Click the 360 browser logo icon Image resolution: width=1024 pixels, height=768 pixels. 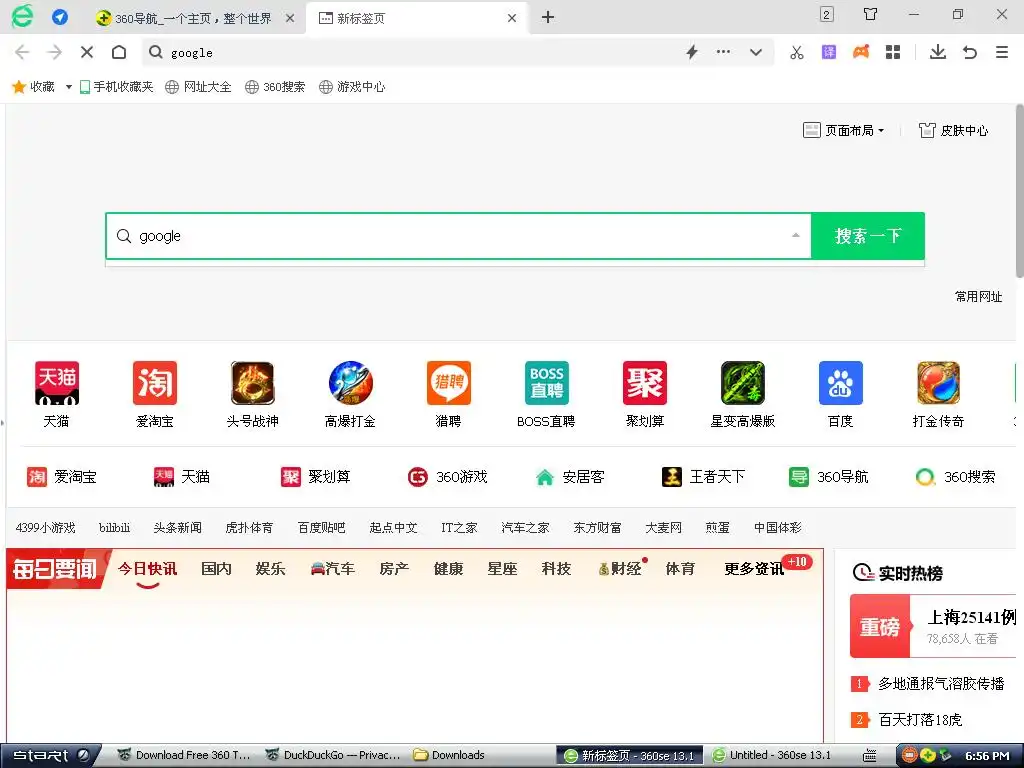(x=22, y=16)
